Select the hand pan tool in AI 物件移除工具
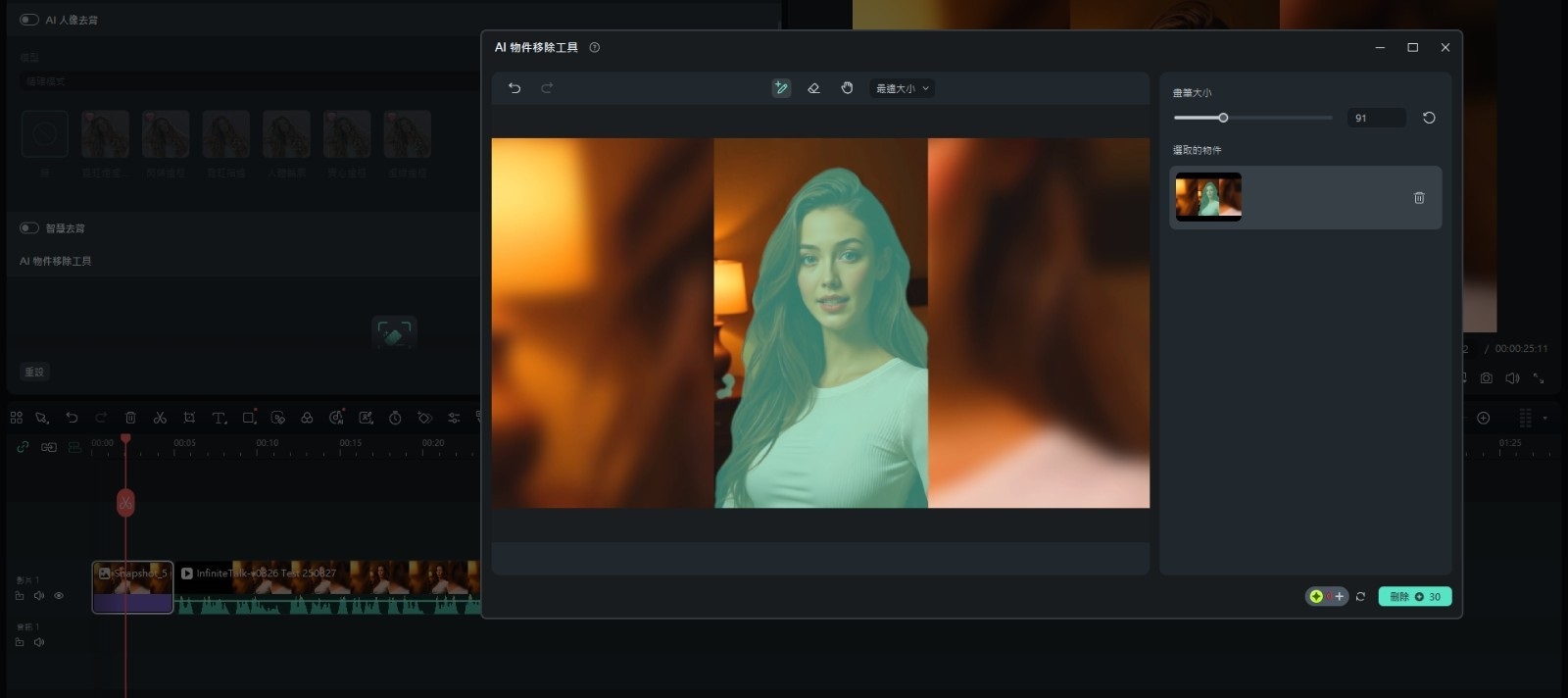1568x698 pixels. [x=847, y=88]
